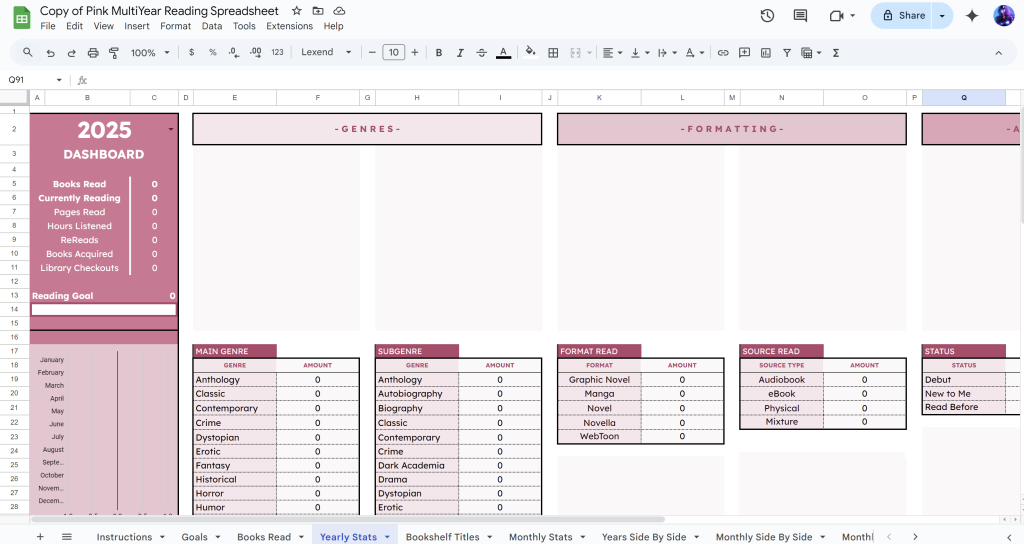Toggle bold formatting
The height and width of the screenshot is (544, 1024).
[439, 53]
